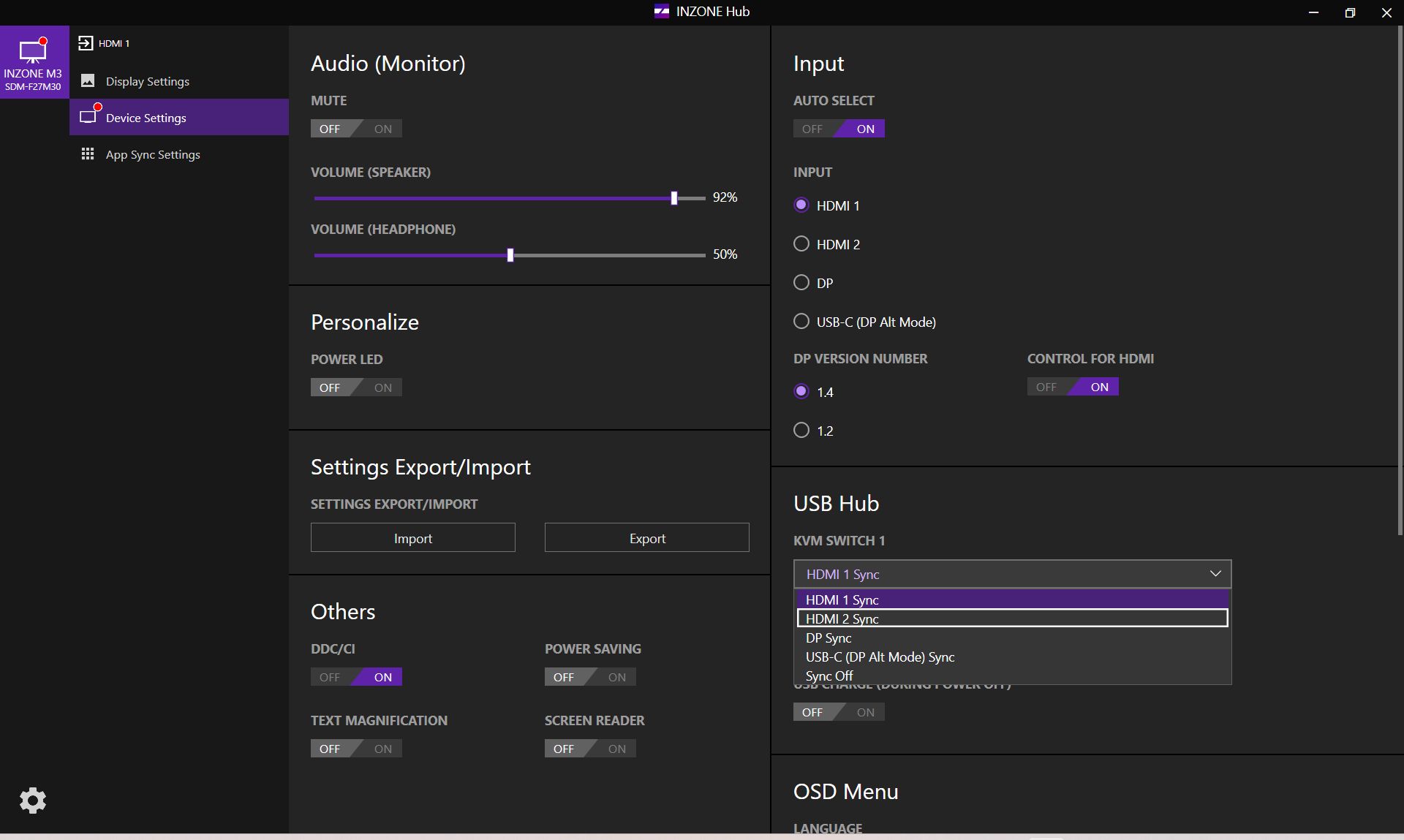The image size is (1404, 840).
Task: Click the Personalize heading
Action: [365, 322]
